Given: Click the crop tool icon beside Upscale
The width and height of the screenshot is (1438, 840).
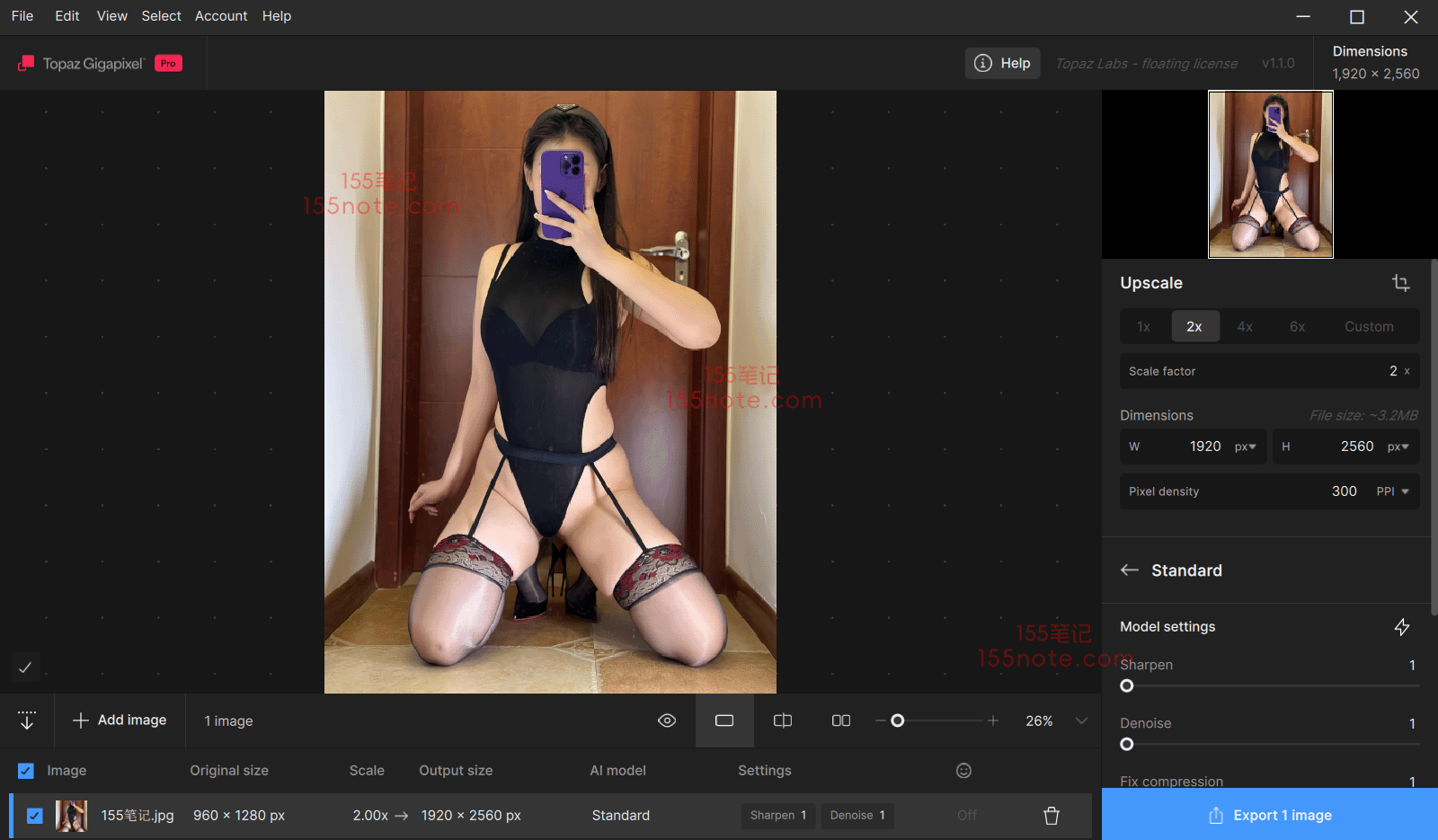Looking at the screenshot, I should [1400, 283].
